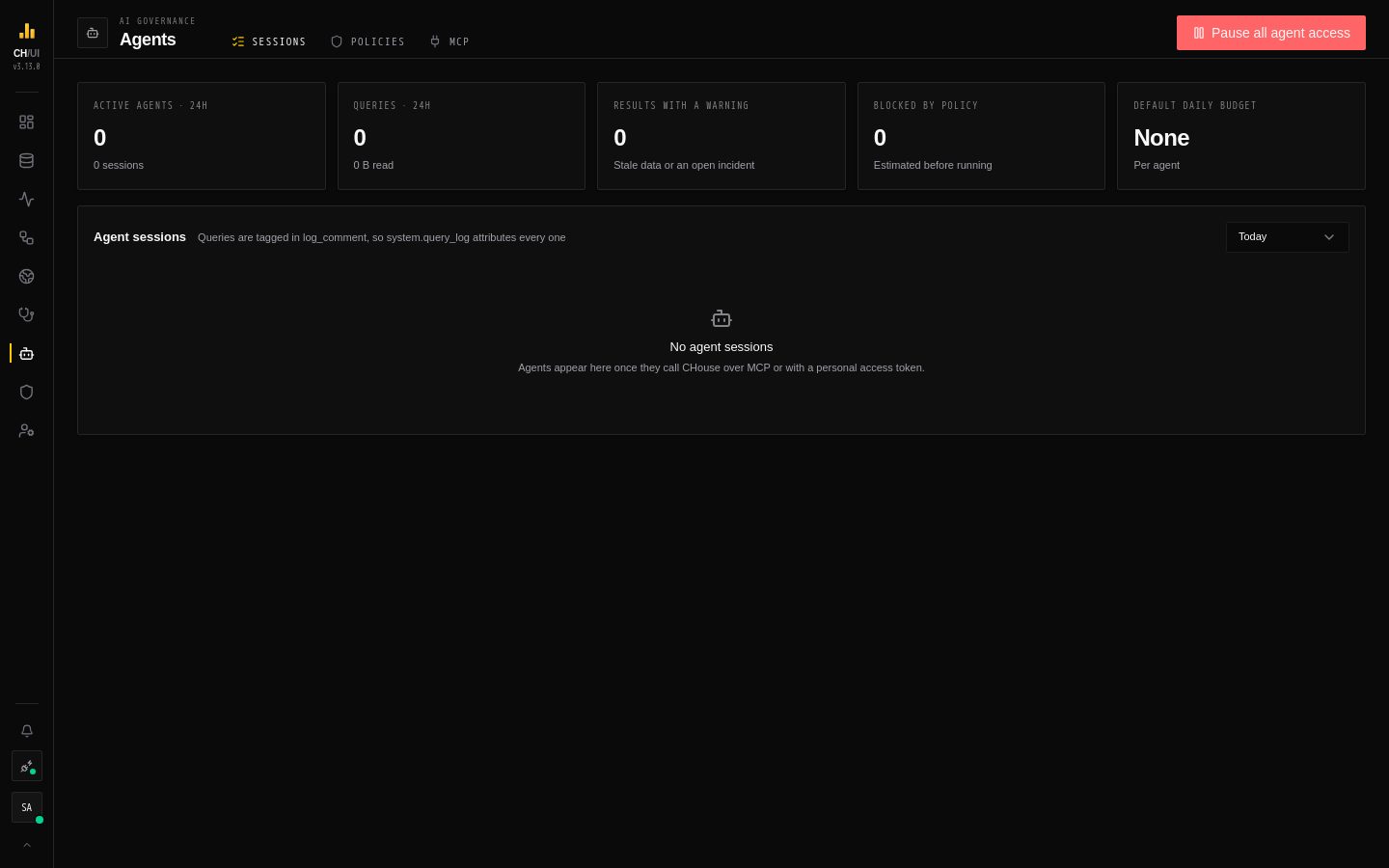Click the Results with a warning card
1389x868 pixels.
(722, 136)
